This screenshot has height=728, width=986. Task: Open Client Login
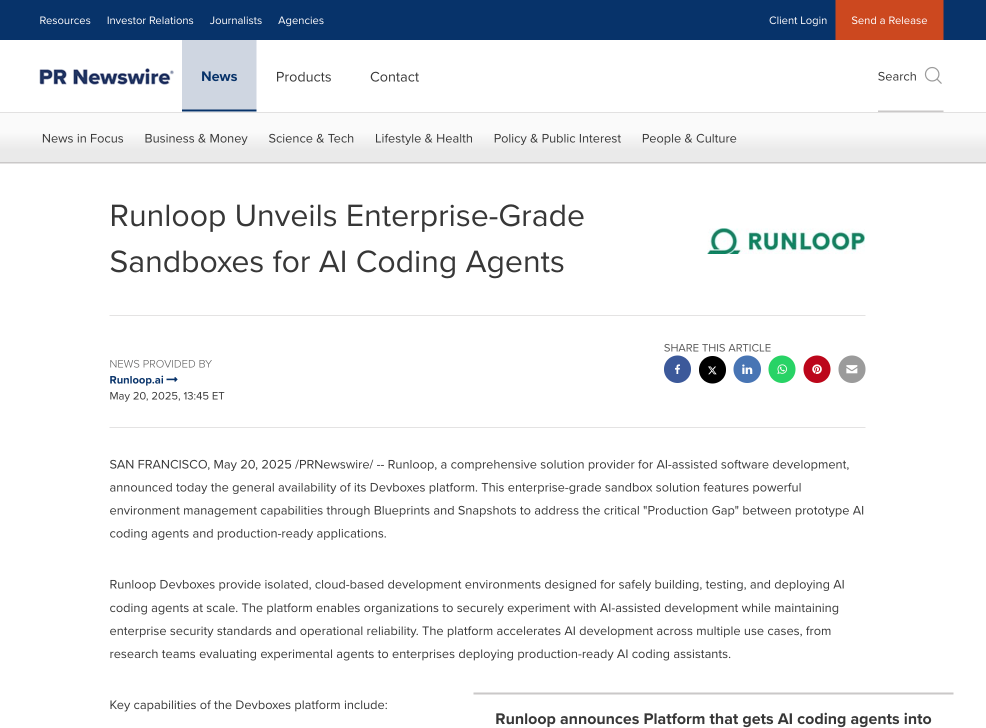tap(798, 19)
